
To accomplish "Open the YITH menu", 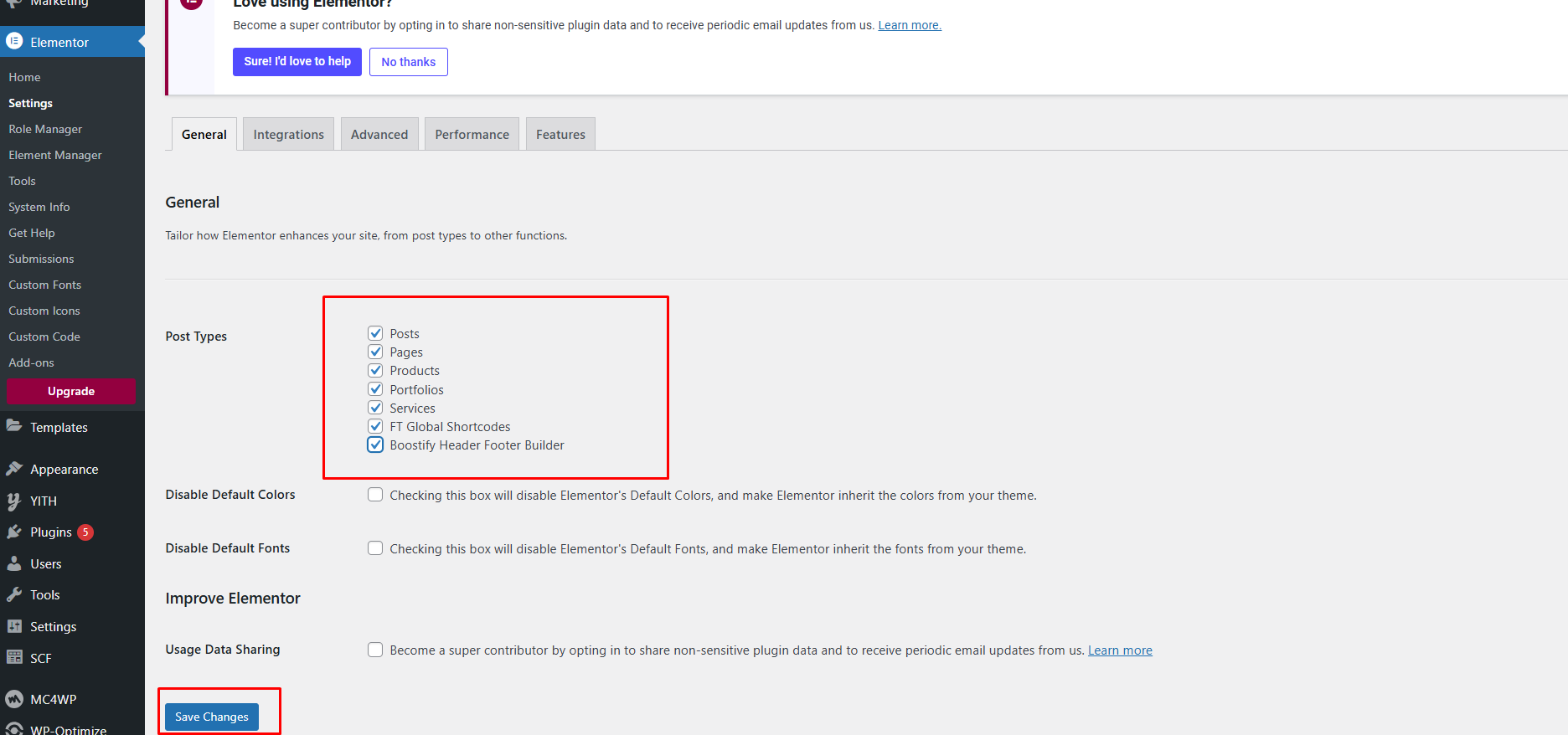I will tap(72, 501).
